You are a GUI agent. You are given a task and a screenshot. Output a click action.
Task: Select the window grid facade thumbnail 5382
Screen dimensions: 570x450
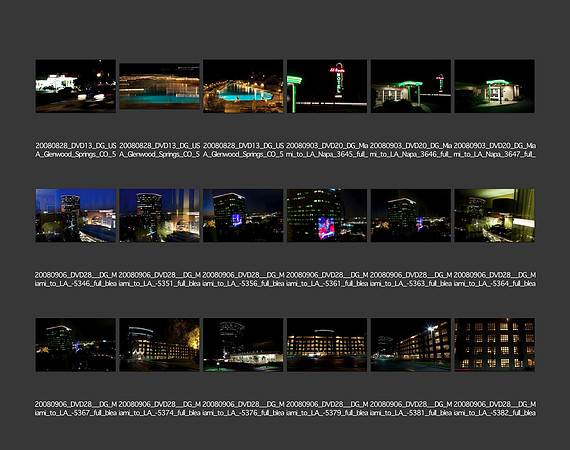tap(494, 345)
